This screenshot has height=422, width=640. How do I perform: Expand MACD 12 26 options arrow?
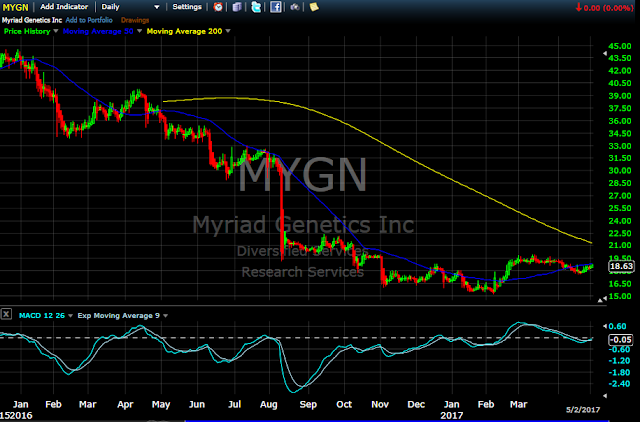(x=70, y=315)
